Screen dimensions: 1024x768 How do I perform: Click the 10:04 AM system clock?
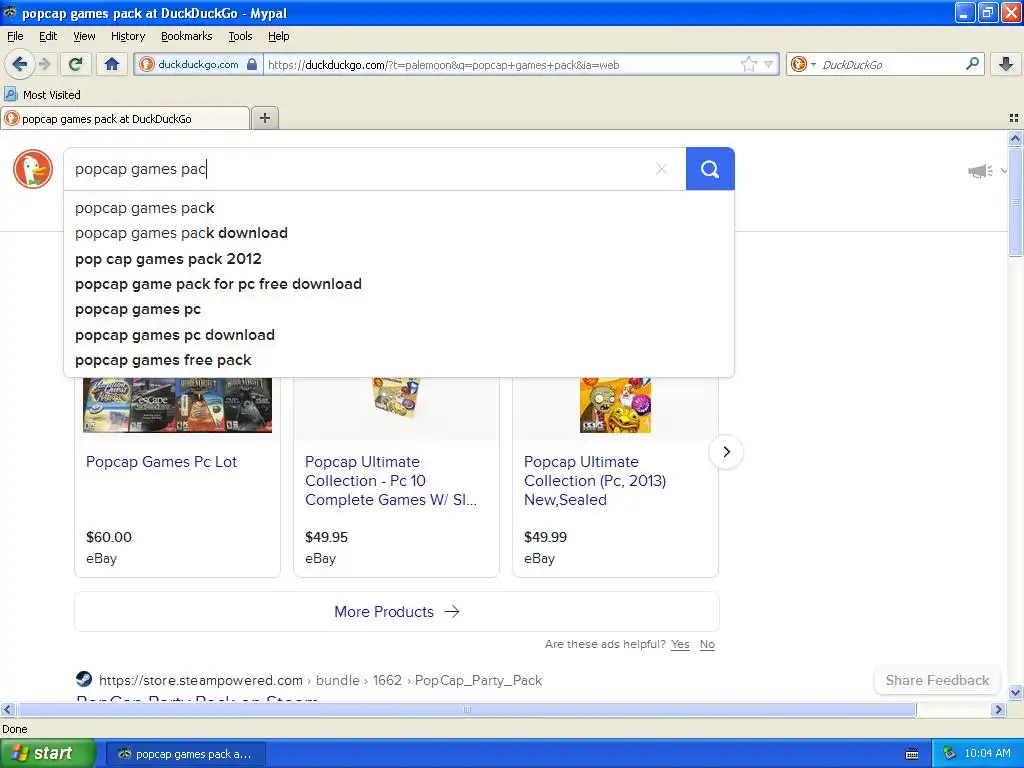tap(987, 753)
